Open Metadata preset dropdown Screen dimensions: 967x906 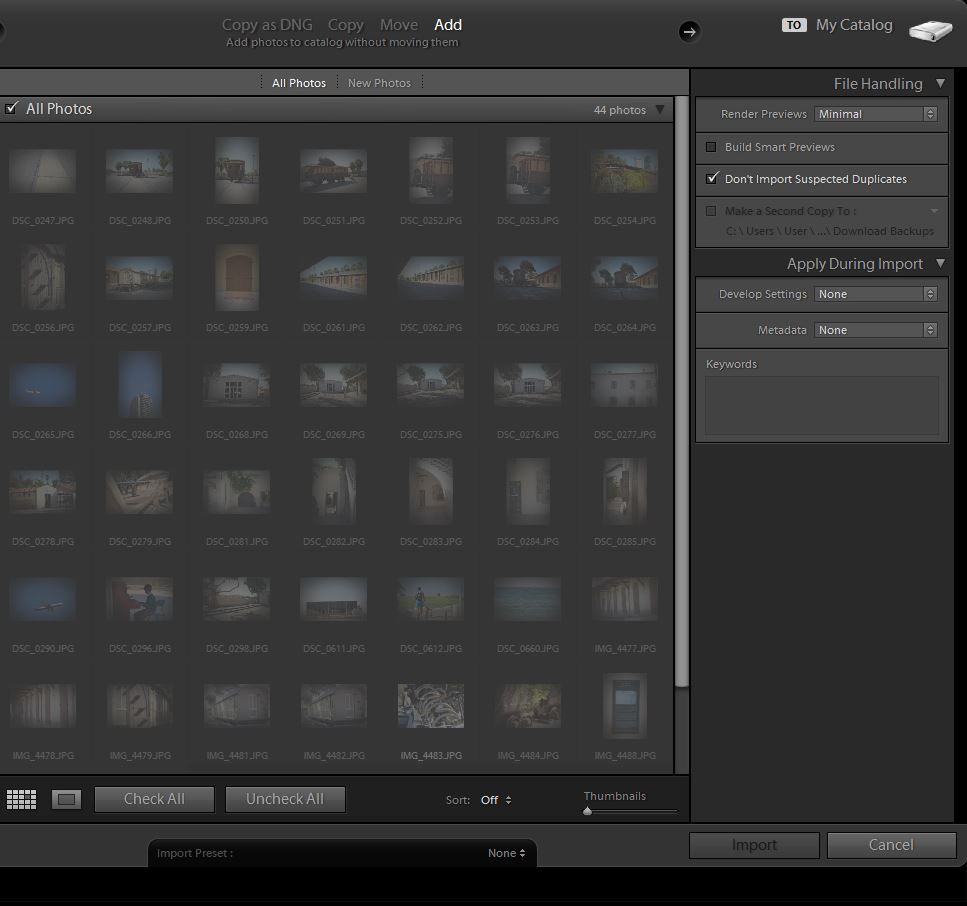click(875, 330)
